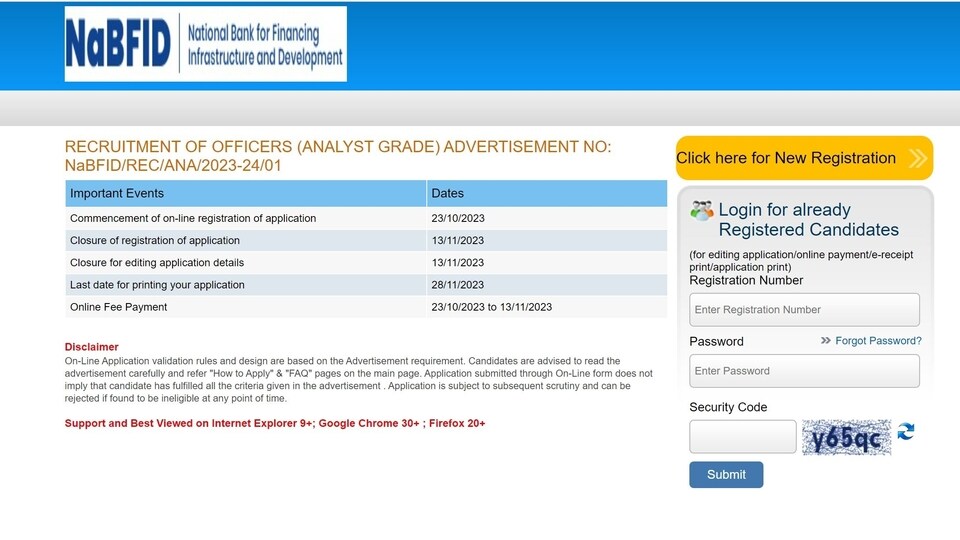Click the recruitment advertisement heading text
960x540 pixels.
click(x=338, y=156)
